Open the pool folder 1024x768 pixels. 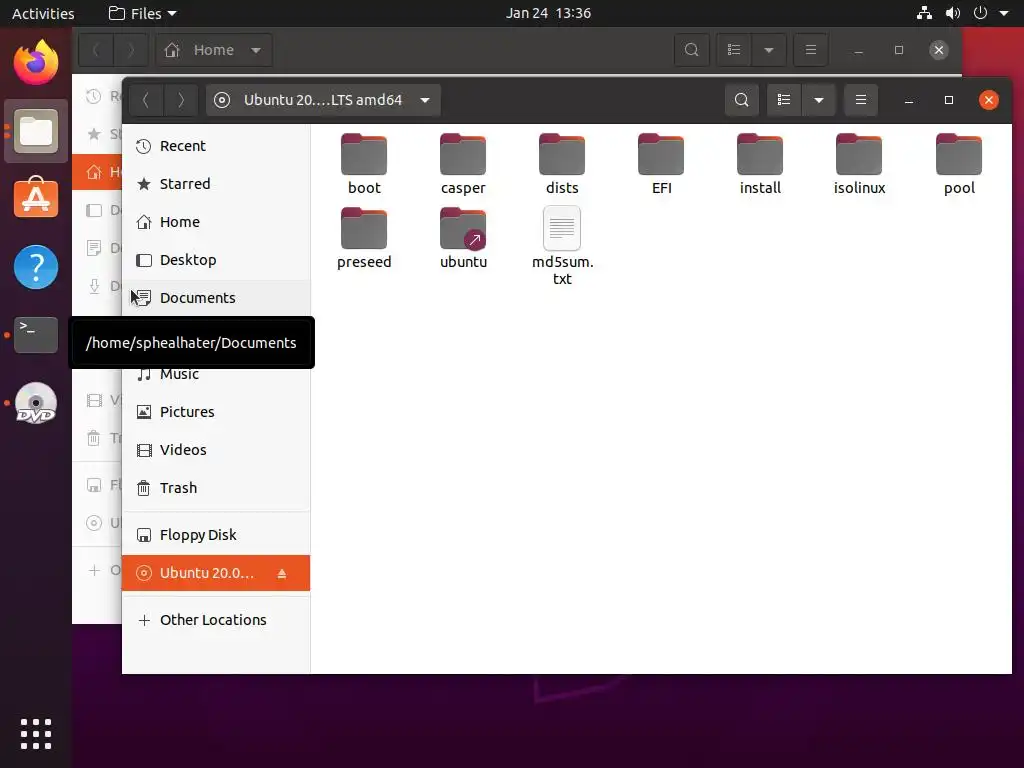(x=959, y=164)
